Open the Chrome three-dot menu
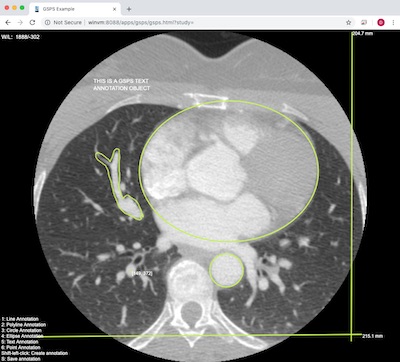400x362 pixels. click(393, 22)
